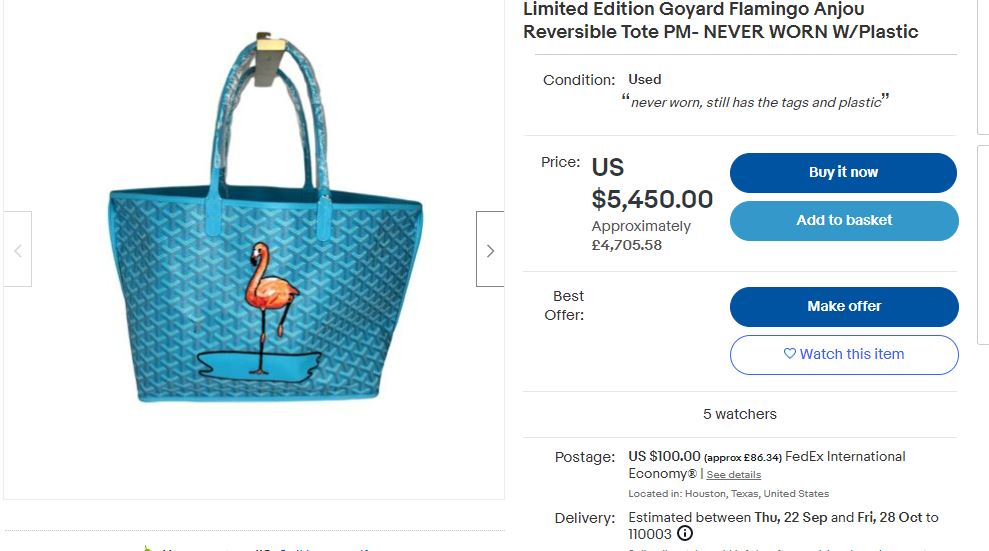
Task: Open See details for postage
Action: pos(734,475)
